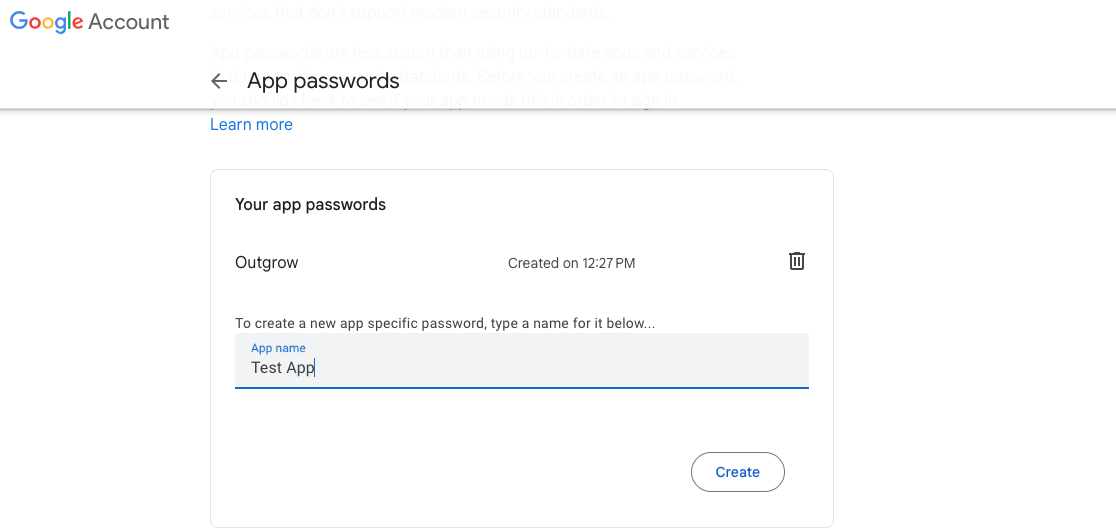Click the typed "Test App" text
The height and width of the screenshot is (530, 1116).
point(282,368)
